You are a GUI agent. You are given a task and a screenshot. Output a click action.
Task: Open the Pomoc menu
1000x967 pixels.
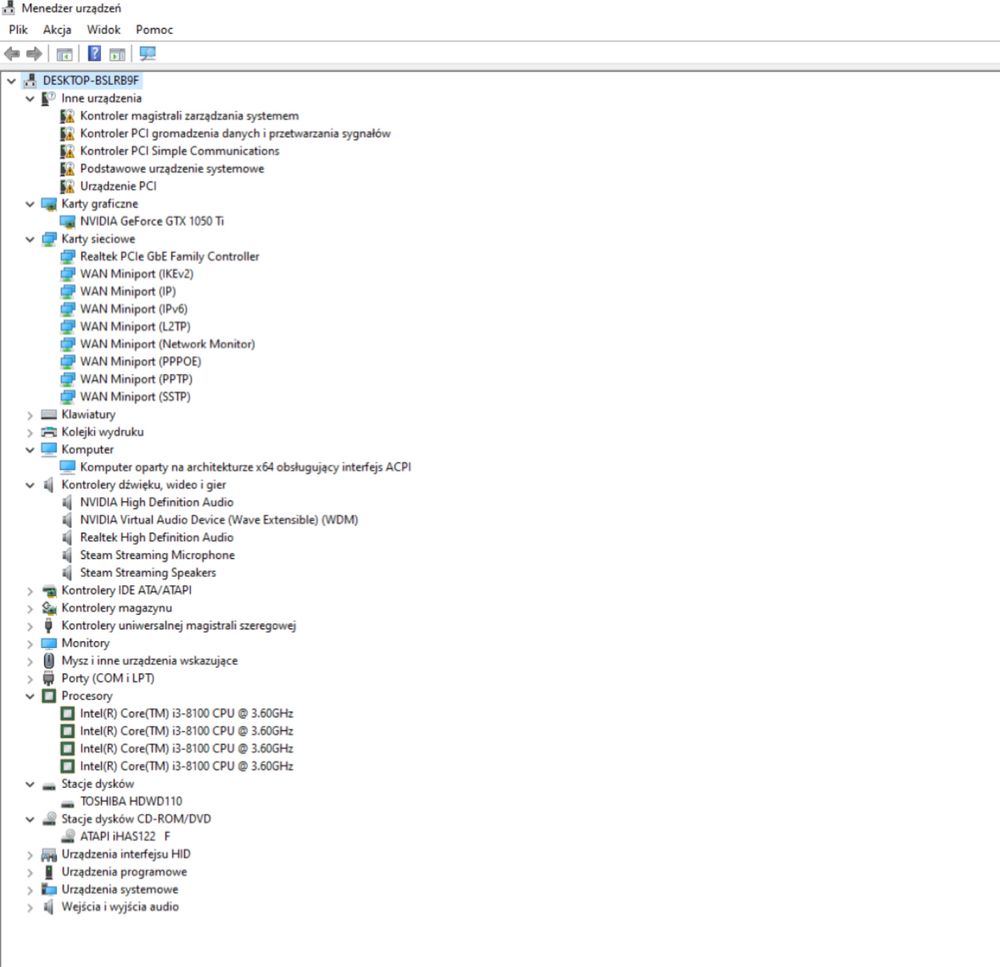click(154, 30)
